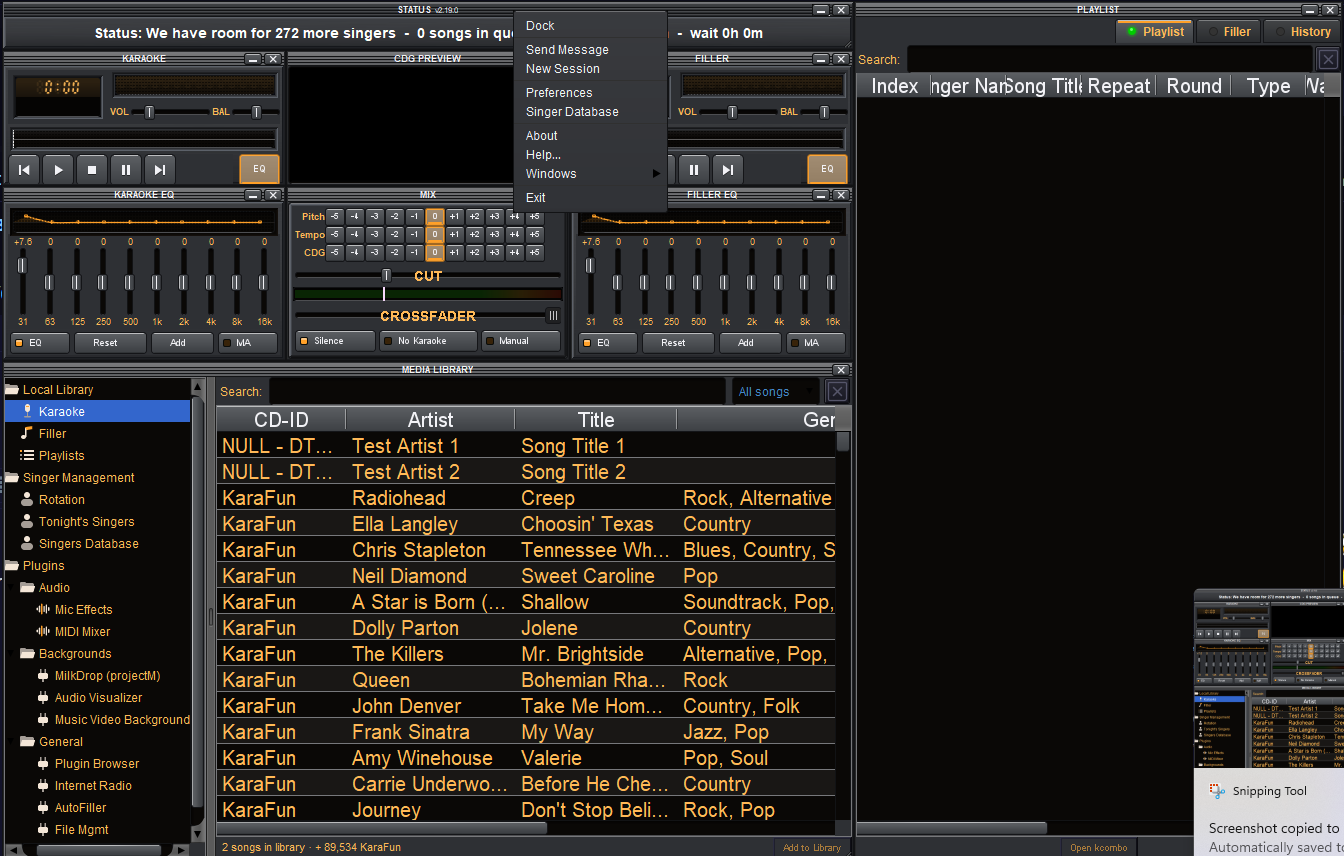Open the Internet Radio plugin
The image size is (1344, 856).
[x=93, y=785]
